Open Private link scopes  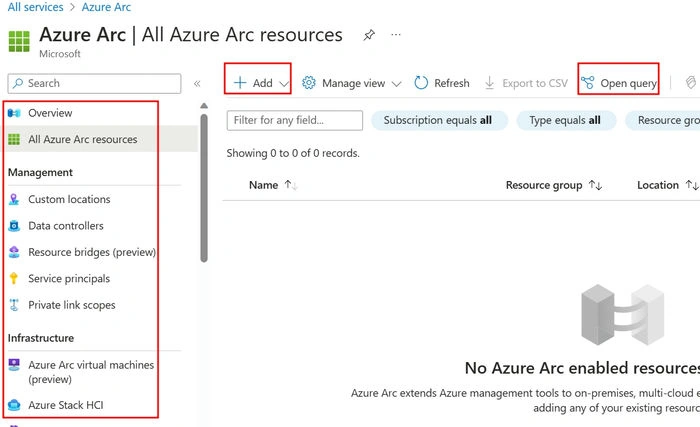(71, 305)
